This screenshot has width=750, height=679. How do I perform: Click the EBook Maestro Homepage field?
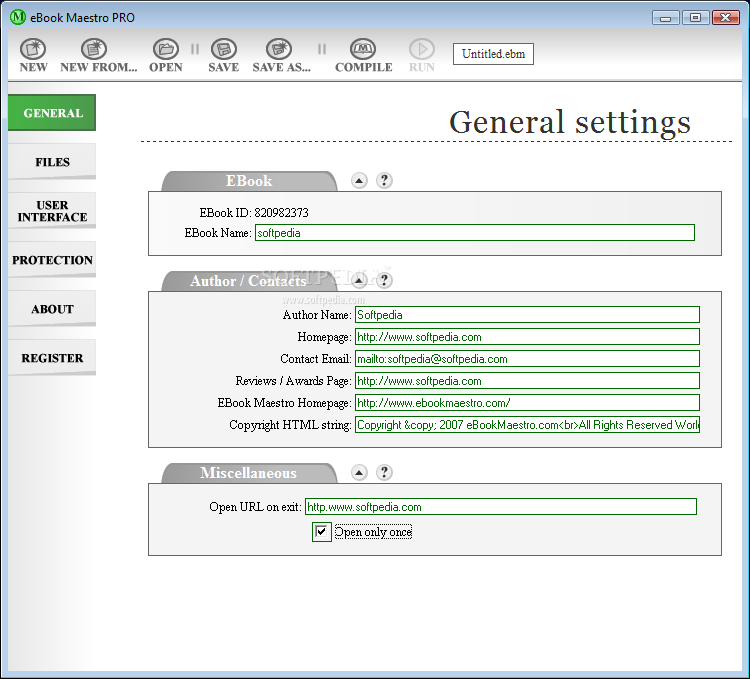click(527, 403)
